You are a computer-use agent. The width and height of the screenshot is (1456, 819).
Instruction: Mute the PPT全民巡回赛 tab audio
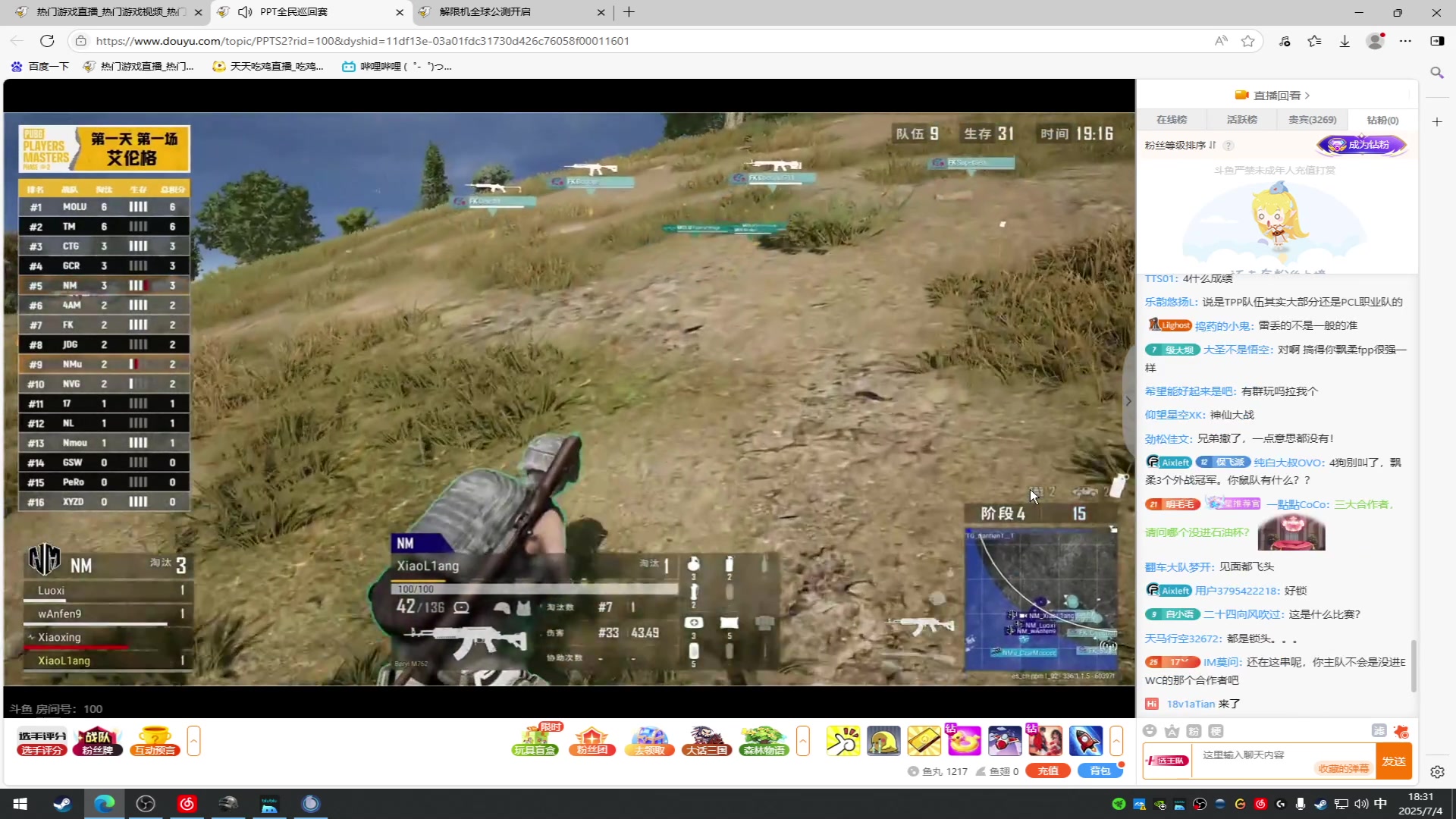click(x=245, y=12)
